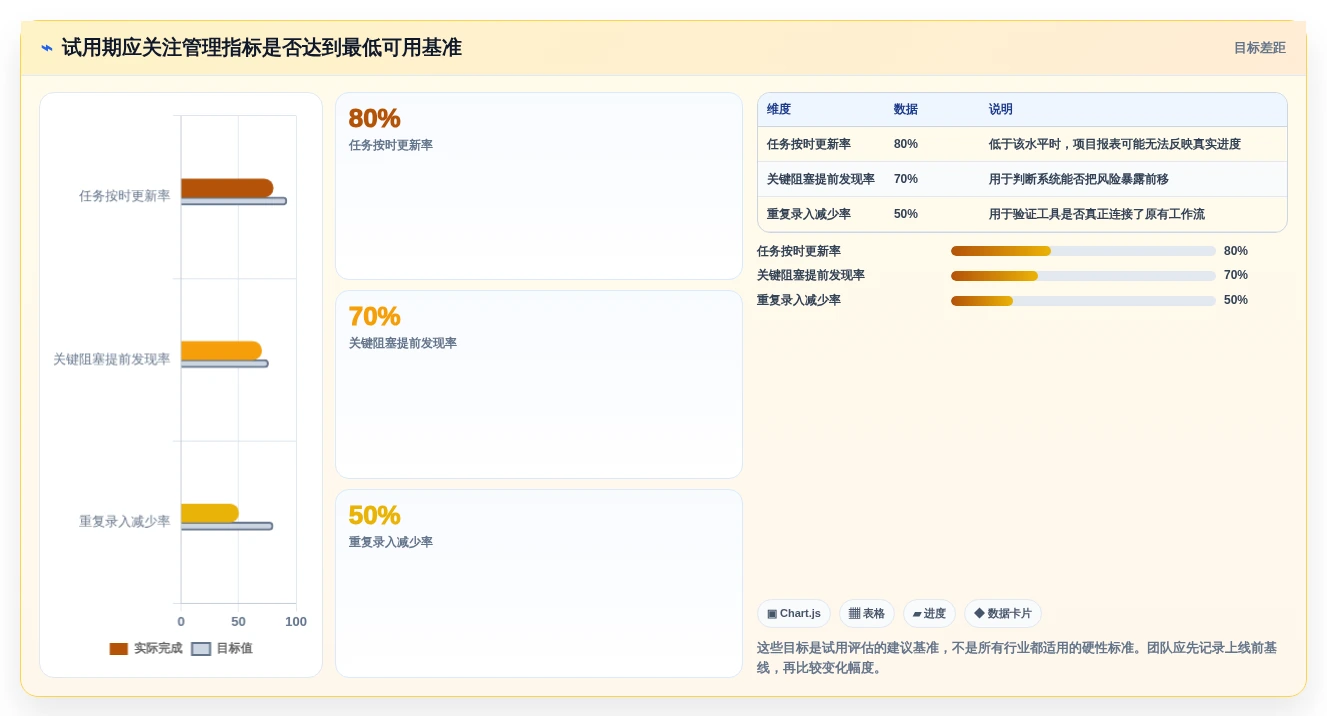The width and height of the screenshot is (1327, 716).
Task: Click table cell 重复录入减少率
Action: [809, 214]
